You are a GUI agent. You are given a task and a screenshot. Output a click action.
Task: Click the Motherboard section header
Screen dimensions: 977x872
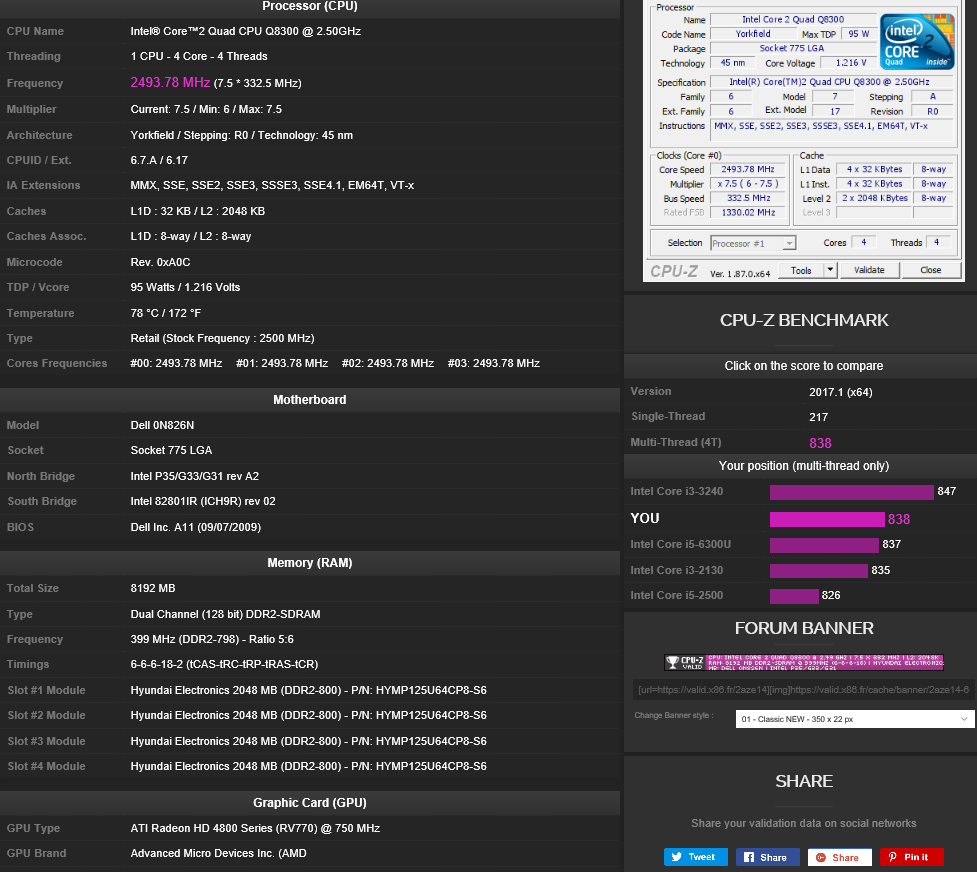310,400
